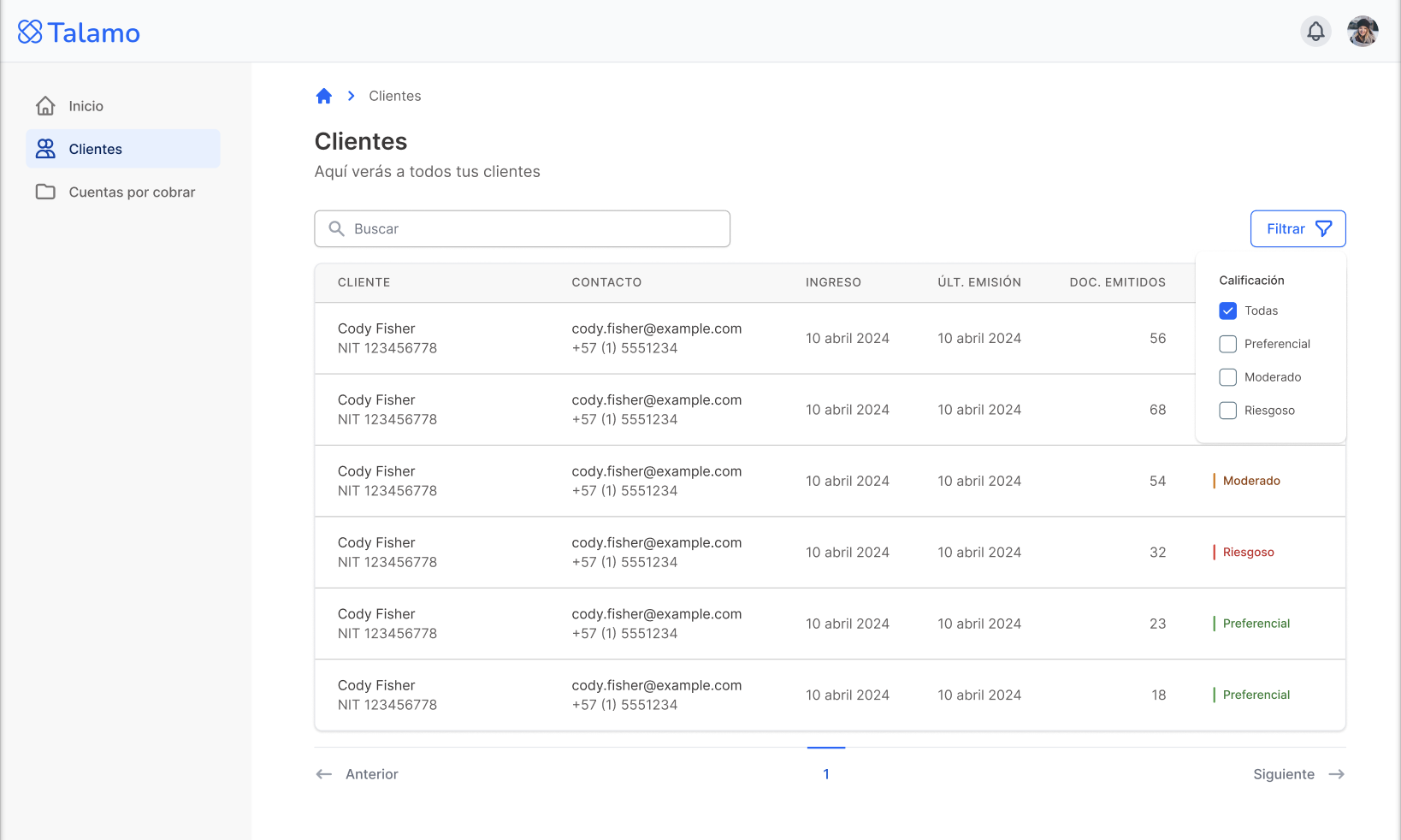Check the Riesgoso filter checkbox
The image size is (1401, 840).
pos(1227,411)
